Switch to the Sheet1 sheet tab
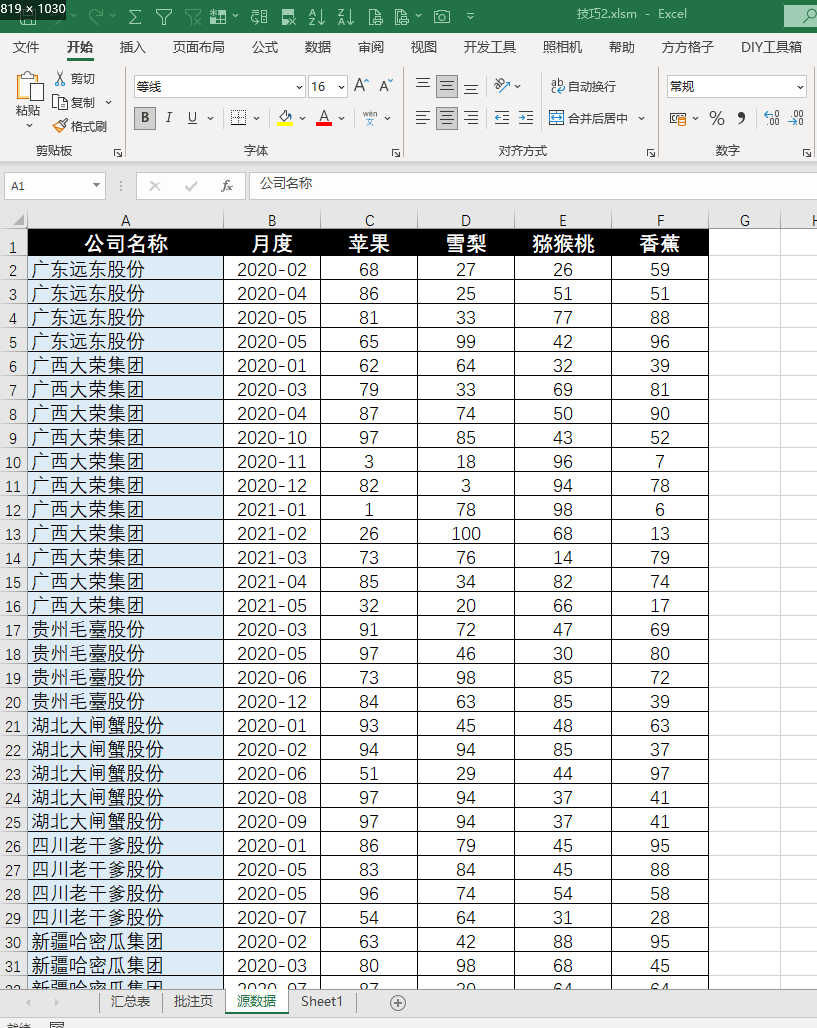 pyautogui.click(x=321, y=1002)
